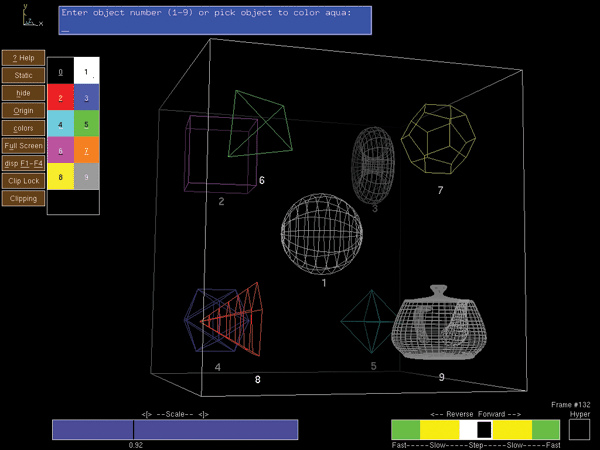This screenshot has width=600, height=450.
Task: Toggle Clip Lock
Action: point(23,181)
